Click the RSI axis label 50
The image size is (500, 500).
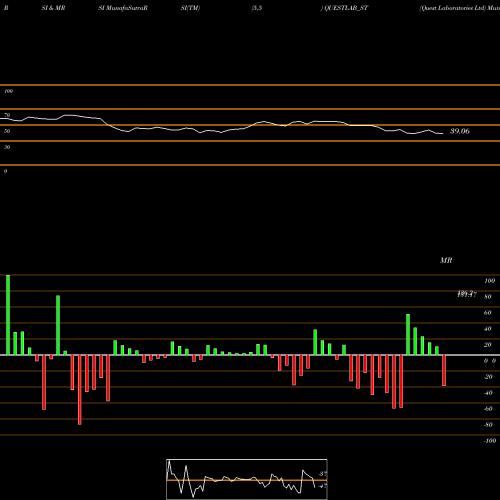tap(7, 131)
